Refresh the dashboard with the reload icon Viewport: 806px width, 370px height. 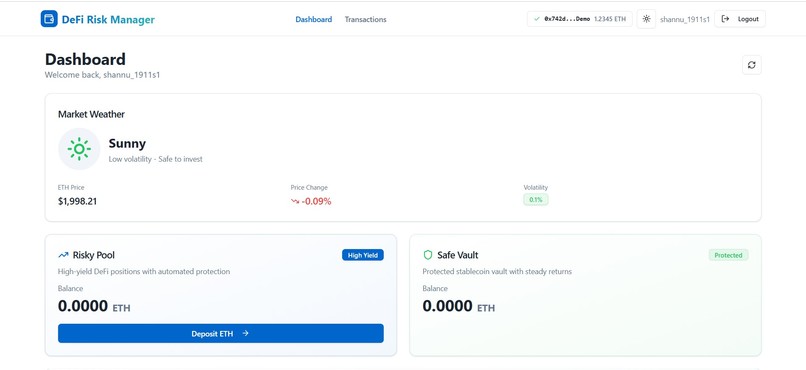[752, 65]
